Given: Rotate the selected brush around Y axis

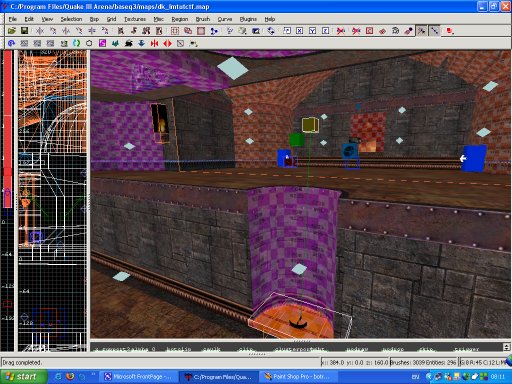Looking at the screenshot, I should click(79, 31).
